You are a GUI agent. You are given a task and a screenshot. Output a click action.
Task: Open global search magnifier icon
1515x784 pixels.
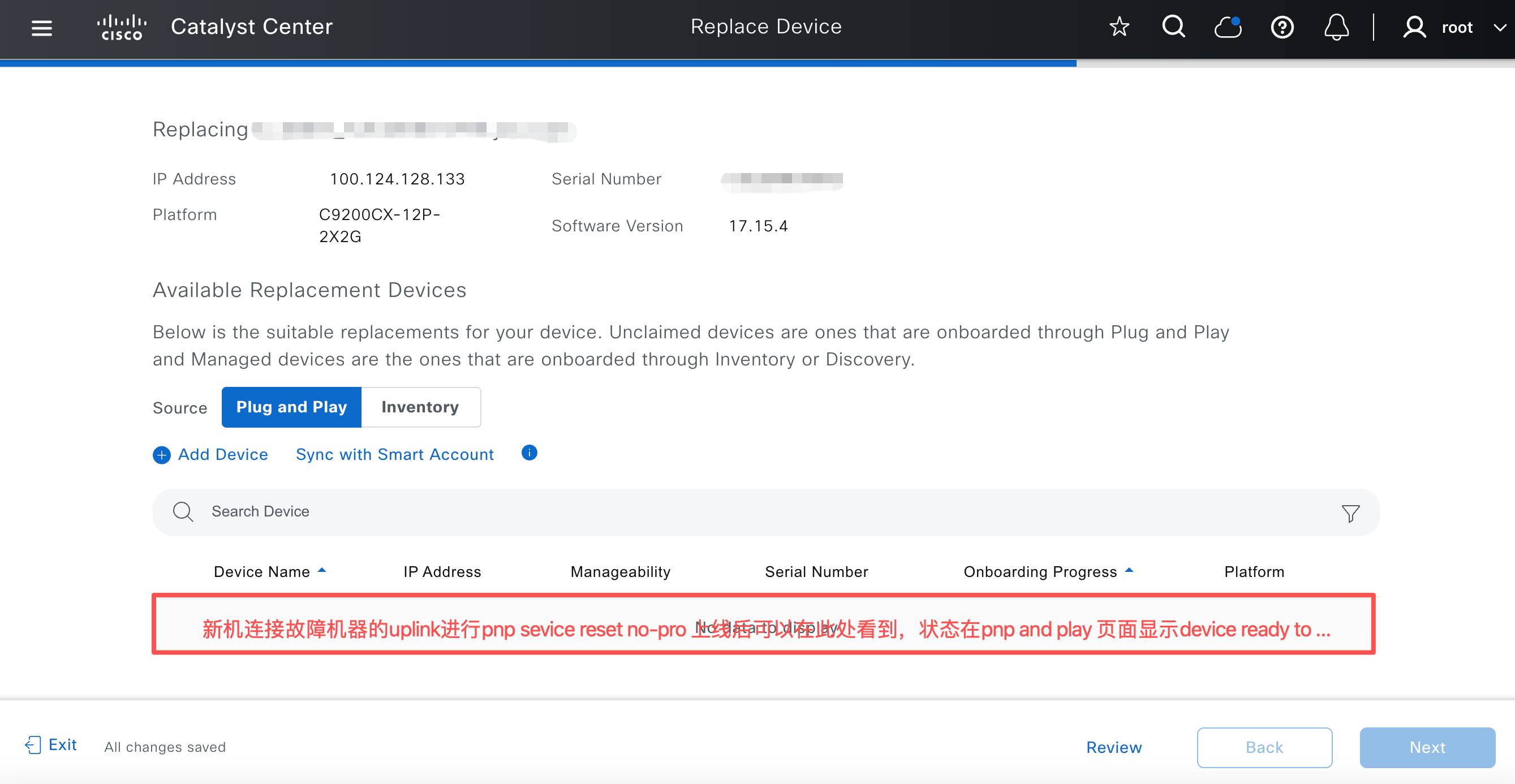(x=1173, y=27)
